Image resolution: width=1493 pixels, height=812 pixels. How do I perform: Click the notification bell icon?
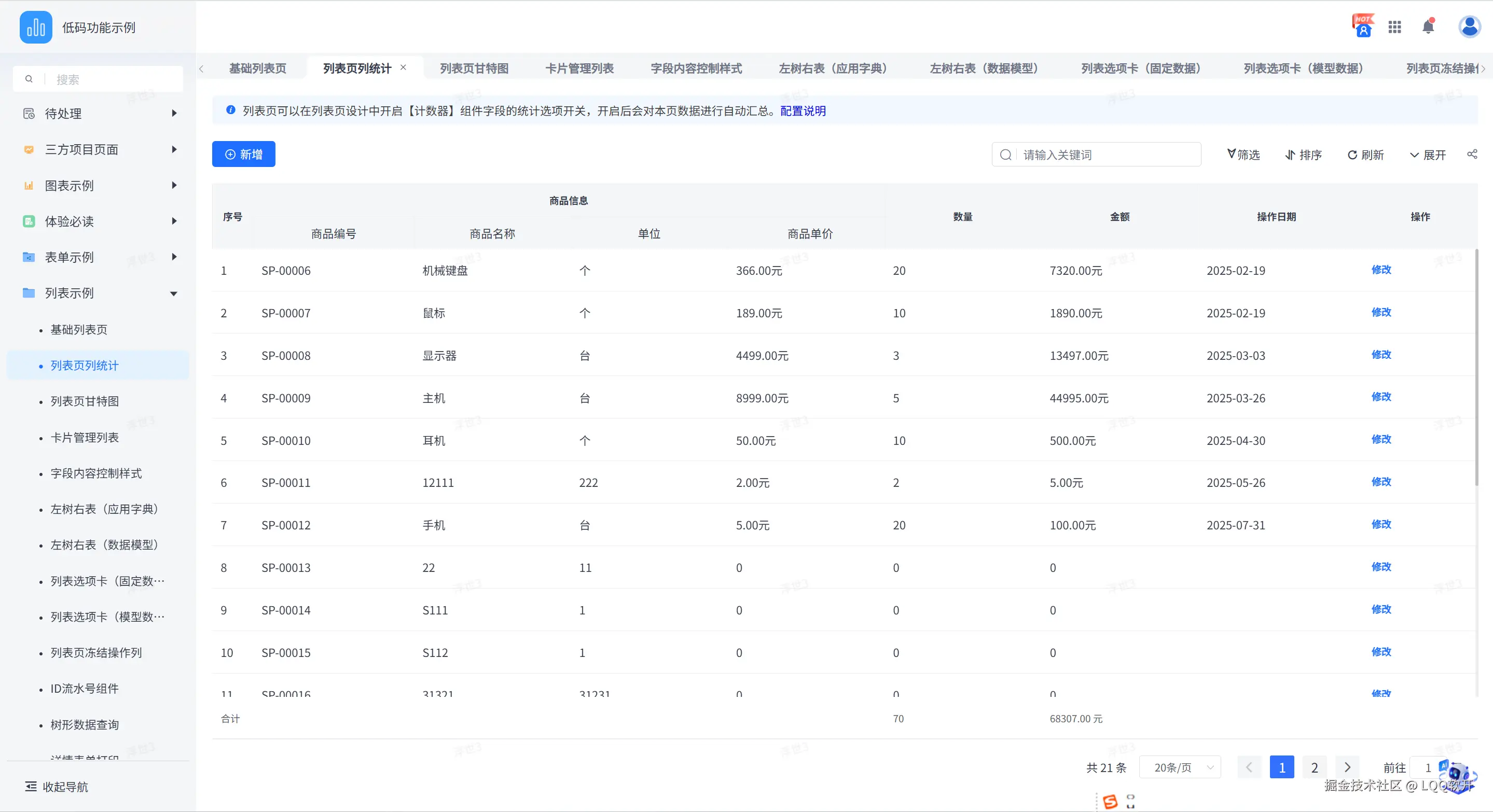tap(1428, 26)
